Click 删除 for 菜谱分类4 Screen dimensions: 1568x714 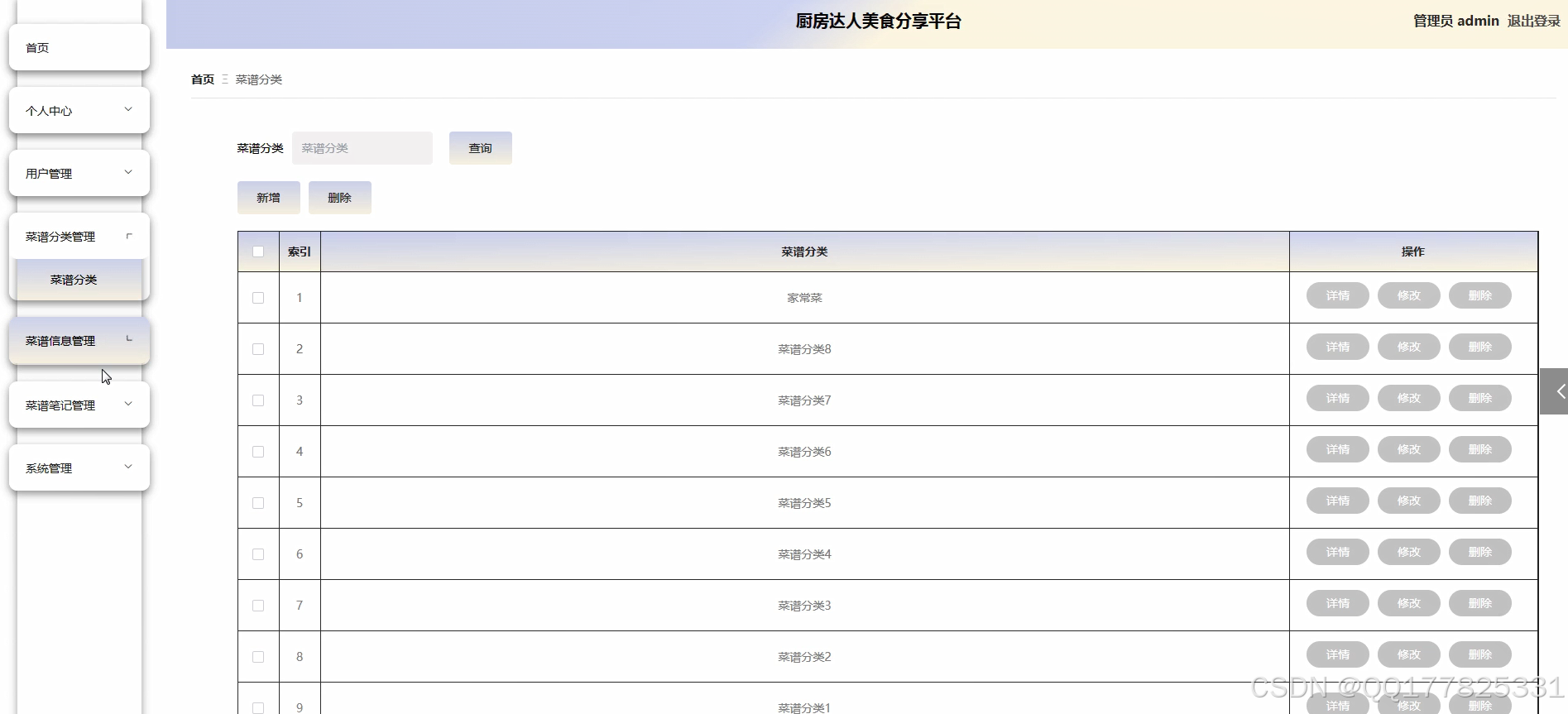click(1480, 552)
